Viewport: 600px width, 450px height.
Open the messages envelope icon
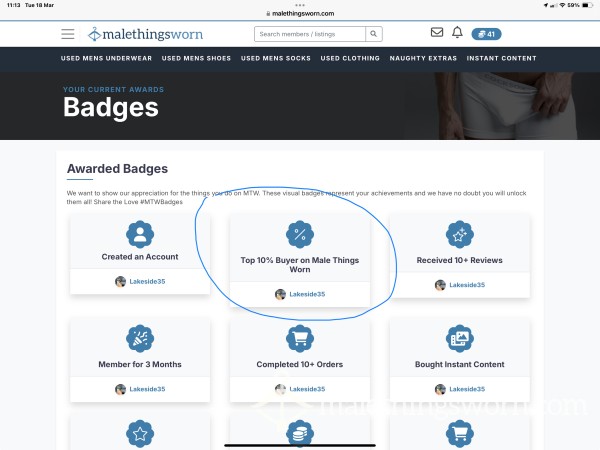[437, 32]
